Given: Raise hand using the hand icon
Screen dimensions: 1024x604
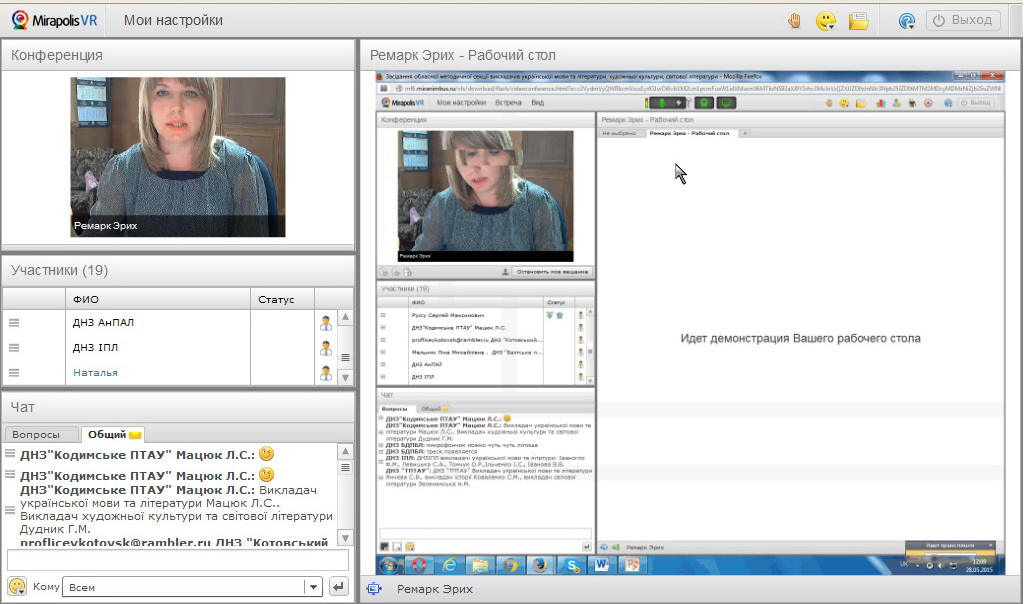Looking at the screenshot, I should click(795, 20).
